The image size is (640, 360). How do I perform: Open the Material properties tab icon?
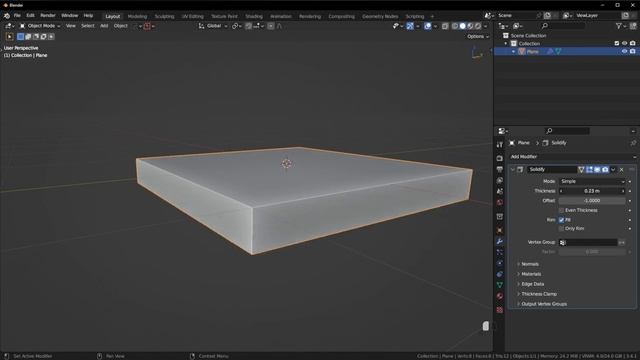pos(500,296)
